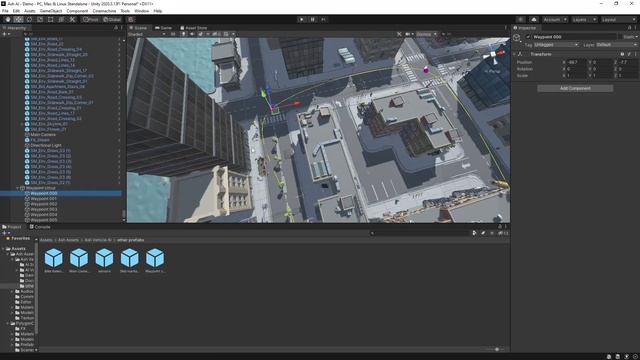Toggle Waypoint 000 active checkbox in Inspector
This screenshot has height=360, width=640.
tap(528, 37)
